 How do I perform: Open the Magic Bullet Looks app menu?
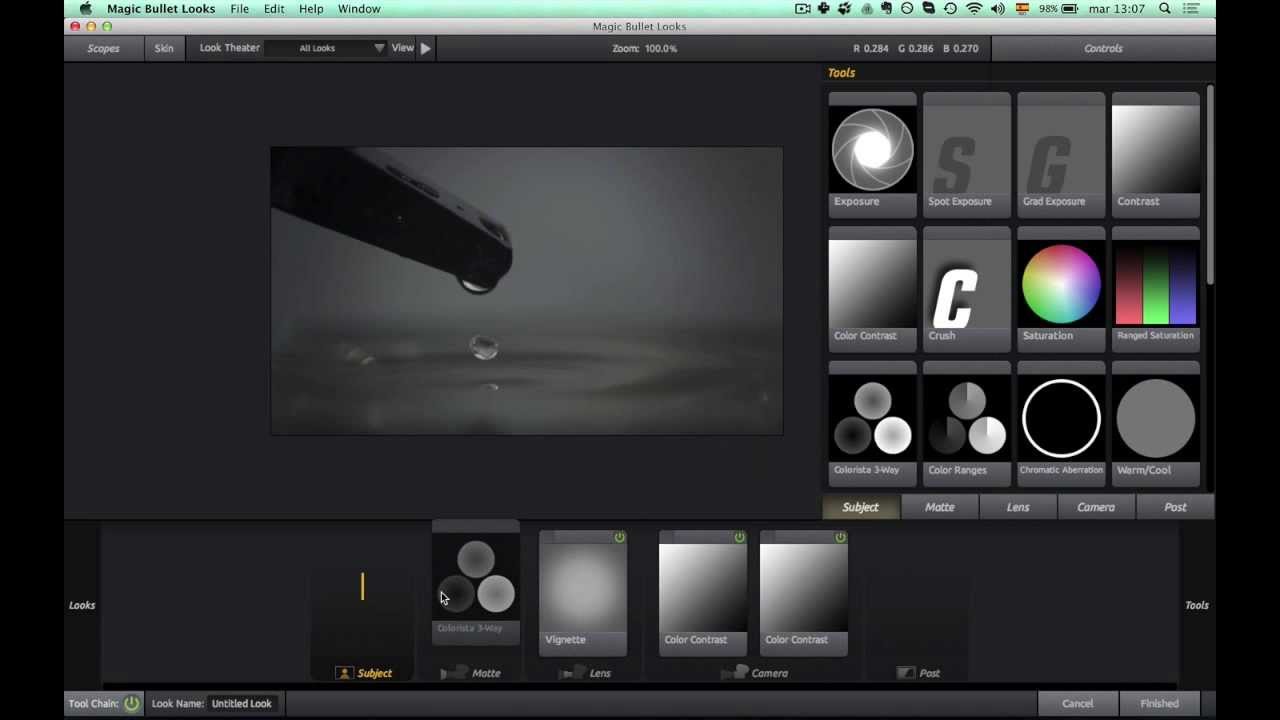161,9
